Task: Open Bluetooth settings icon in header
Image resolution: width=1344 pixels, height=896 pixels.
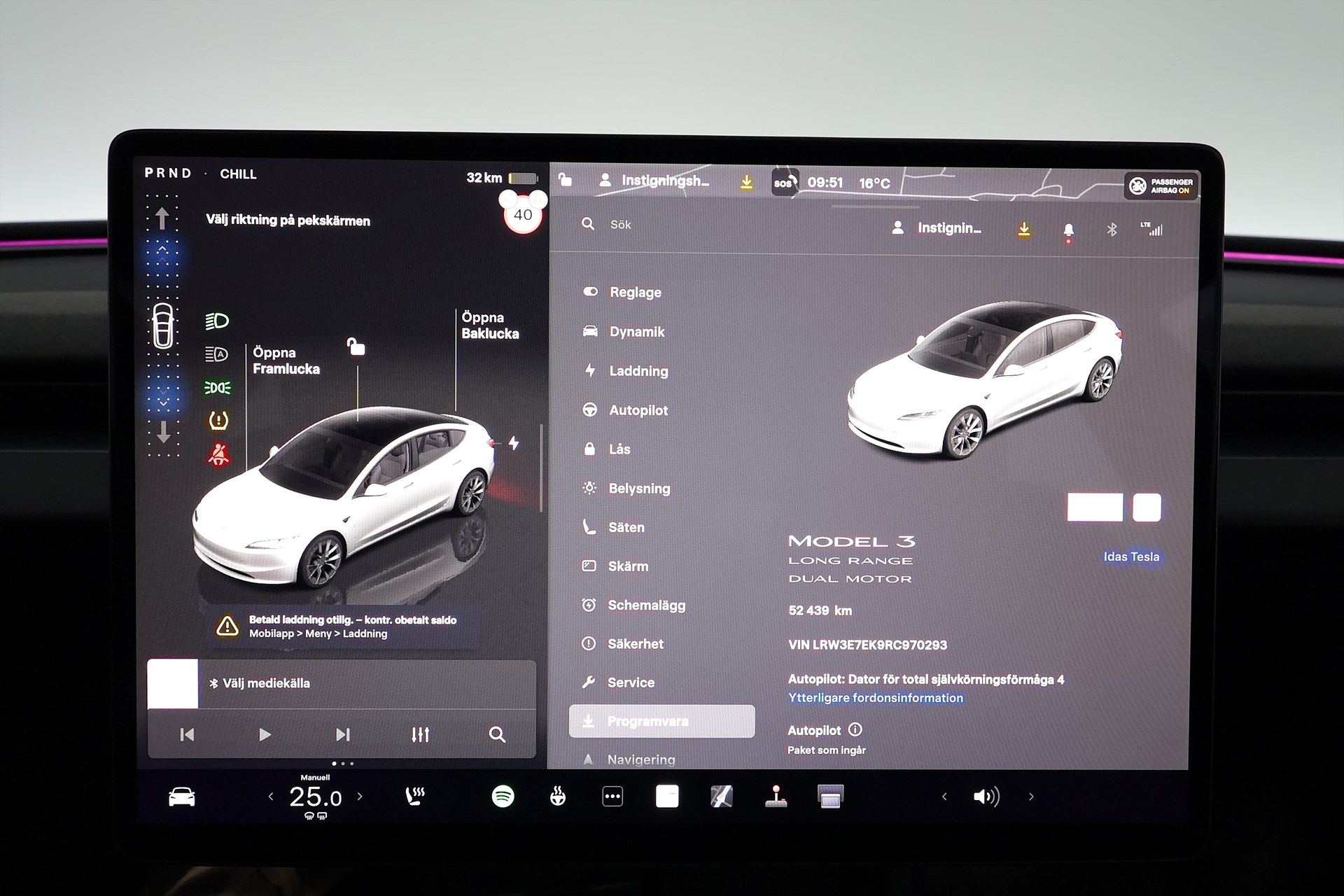Action: click(1112, 230)
